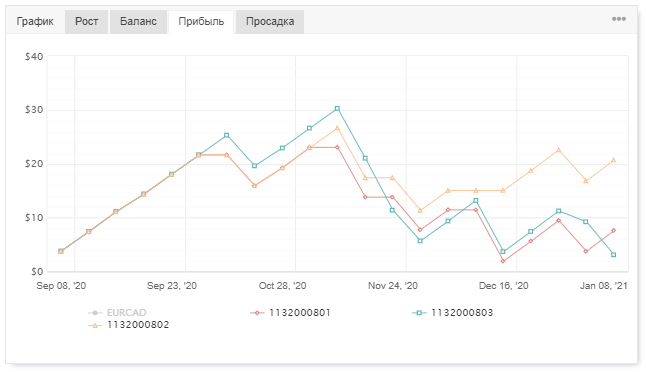Select the Баланс tab
646x372 pixels.
(138, 21)
